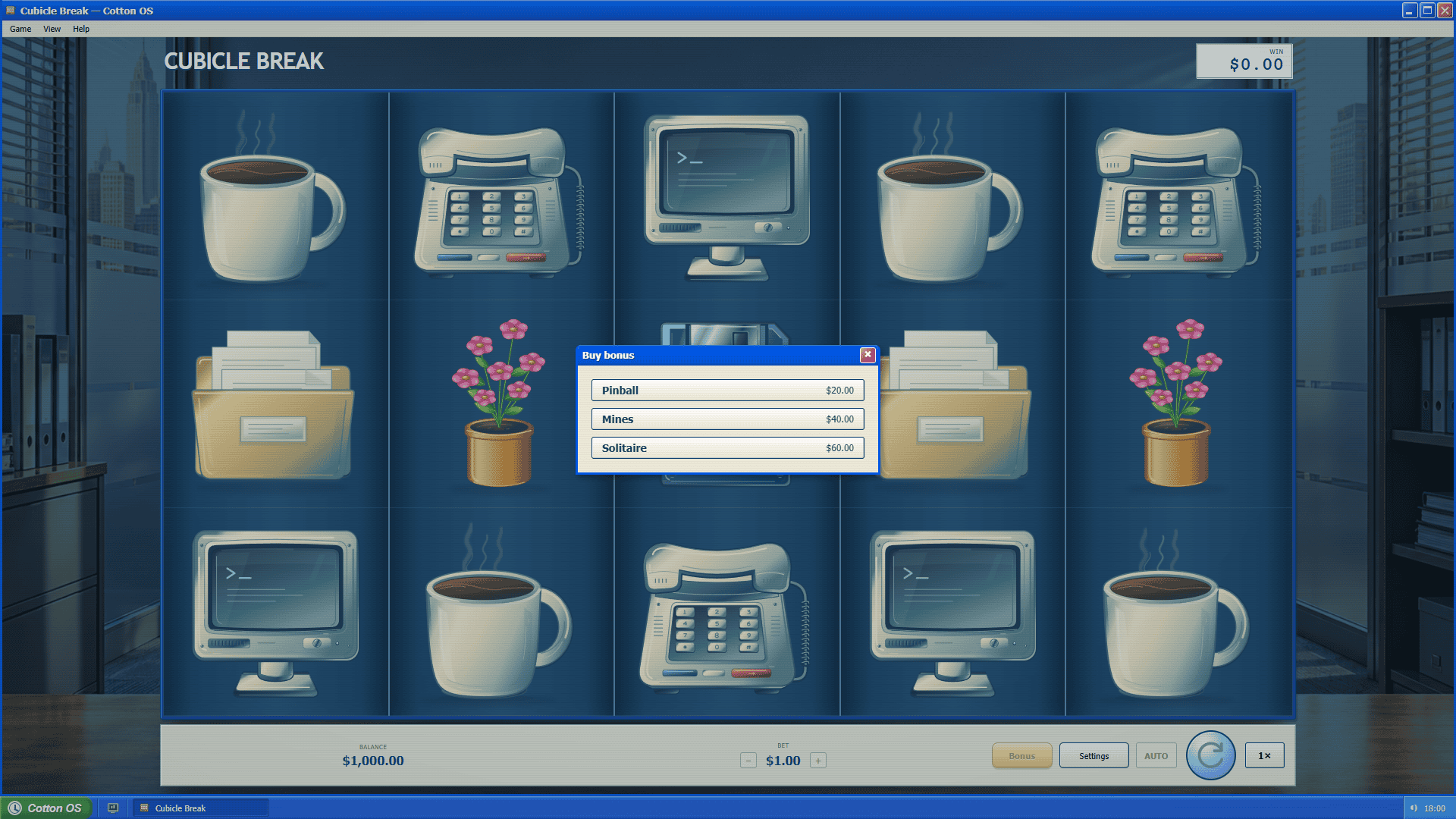The image size is (1456, 819).
Task: Buy the Mines bonus for $40.00
Action: tap(727, 419)
